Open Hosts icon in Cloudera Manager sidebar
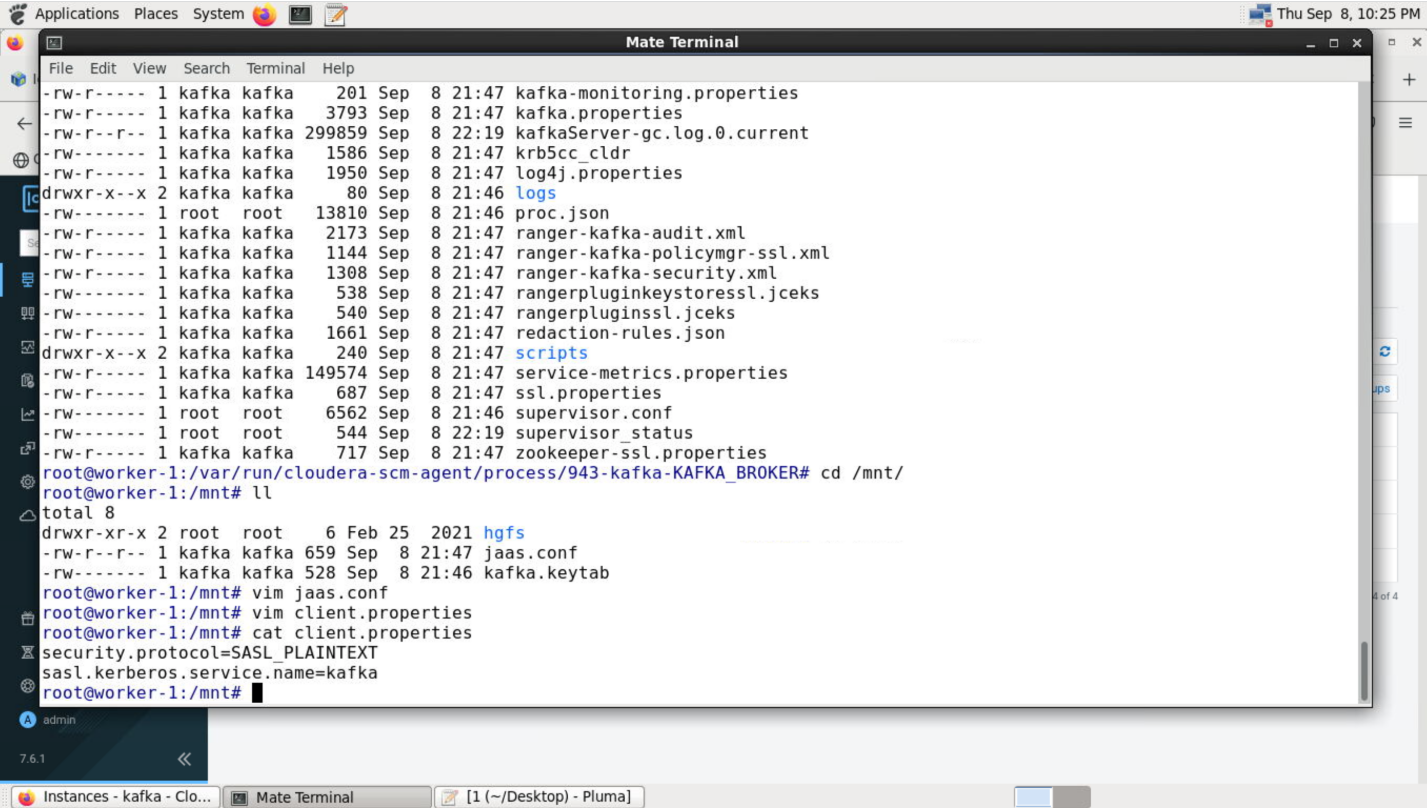 (x=28, y=313)
